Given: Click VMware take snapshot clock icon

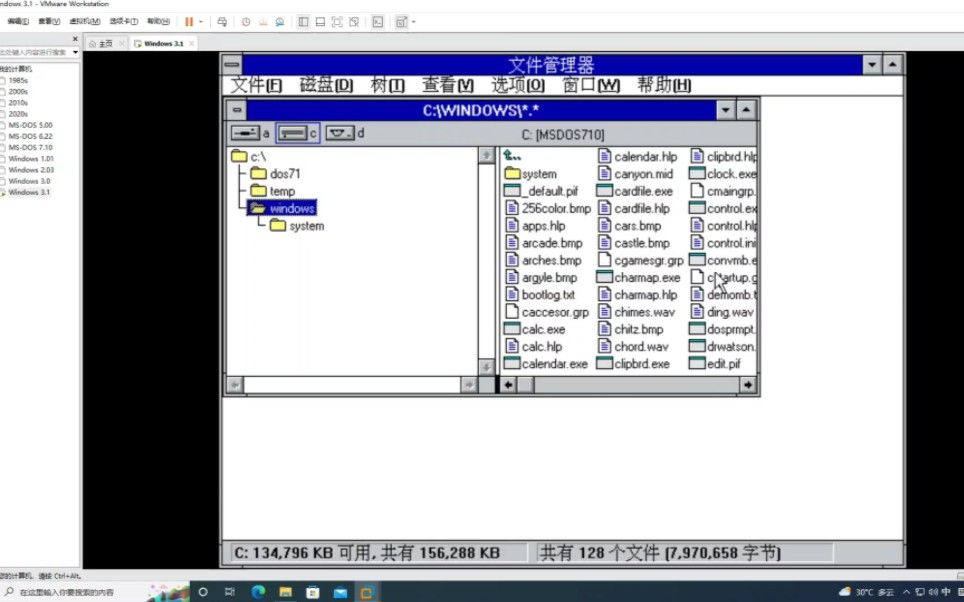Looking at the screenshot, I should pyautogui.click(x=245, y=22).
